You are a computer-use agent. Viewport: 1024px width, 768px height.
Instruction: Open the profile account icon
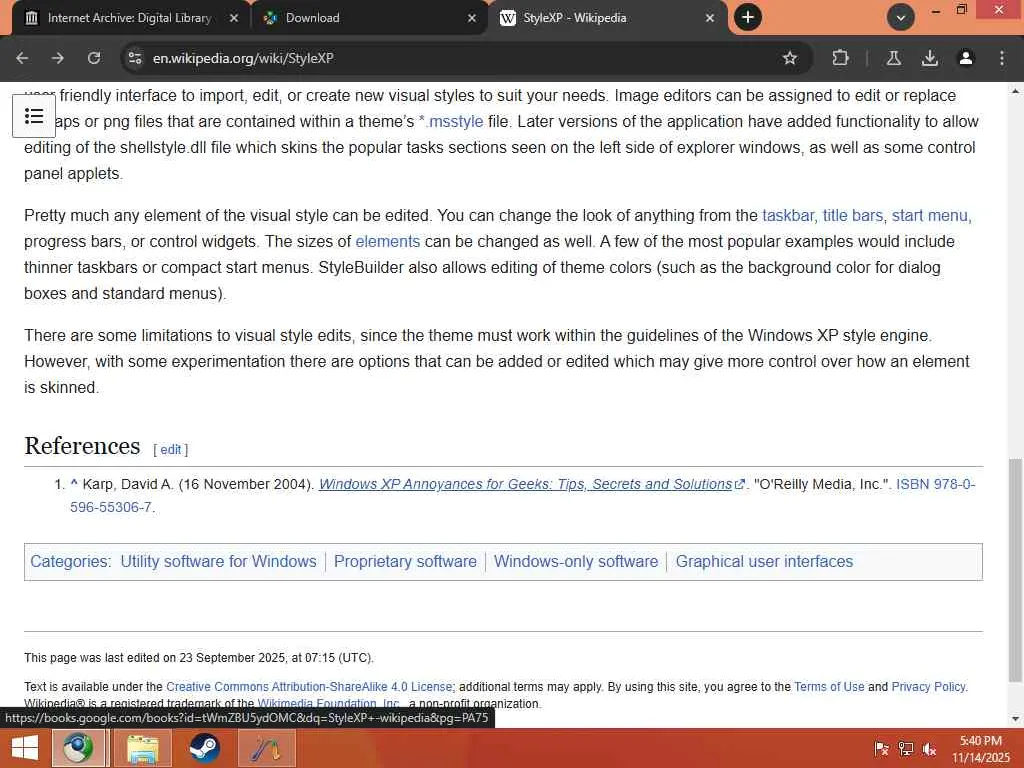pyautogui.click(x=965, y=58)
